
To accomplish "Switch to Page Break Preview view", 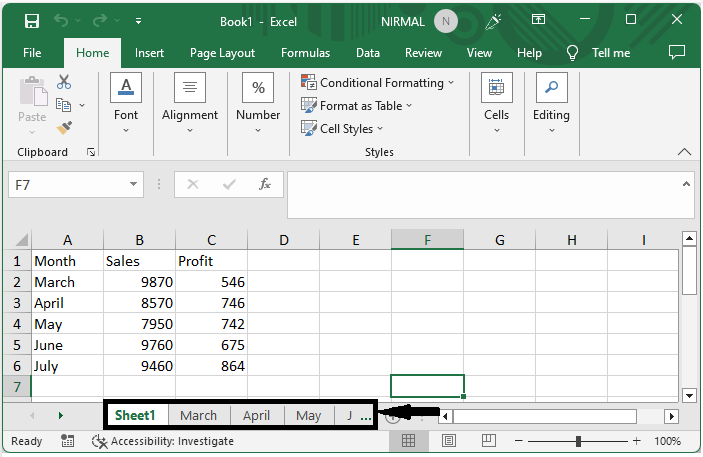I will [x=489, y=441].
